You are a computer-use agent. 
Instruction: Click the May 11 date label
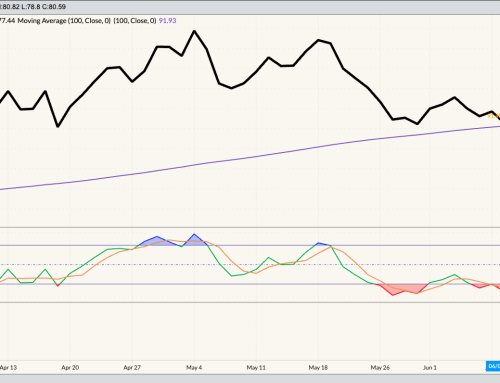tap(256, 367)
